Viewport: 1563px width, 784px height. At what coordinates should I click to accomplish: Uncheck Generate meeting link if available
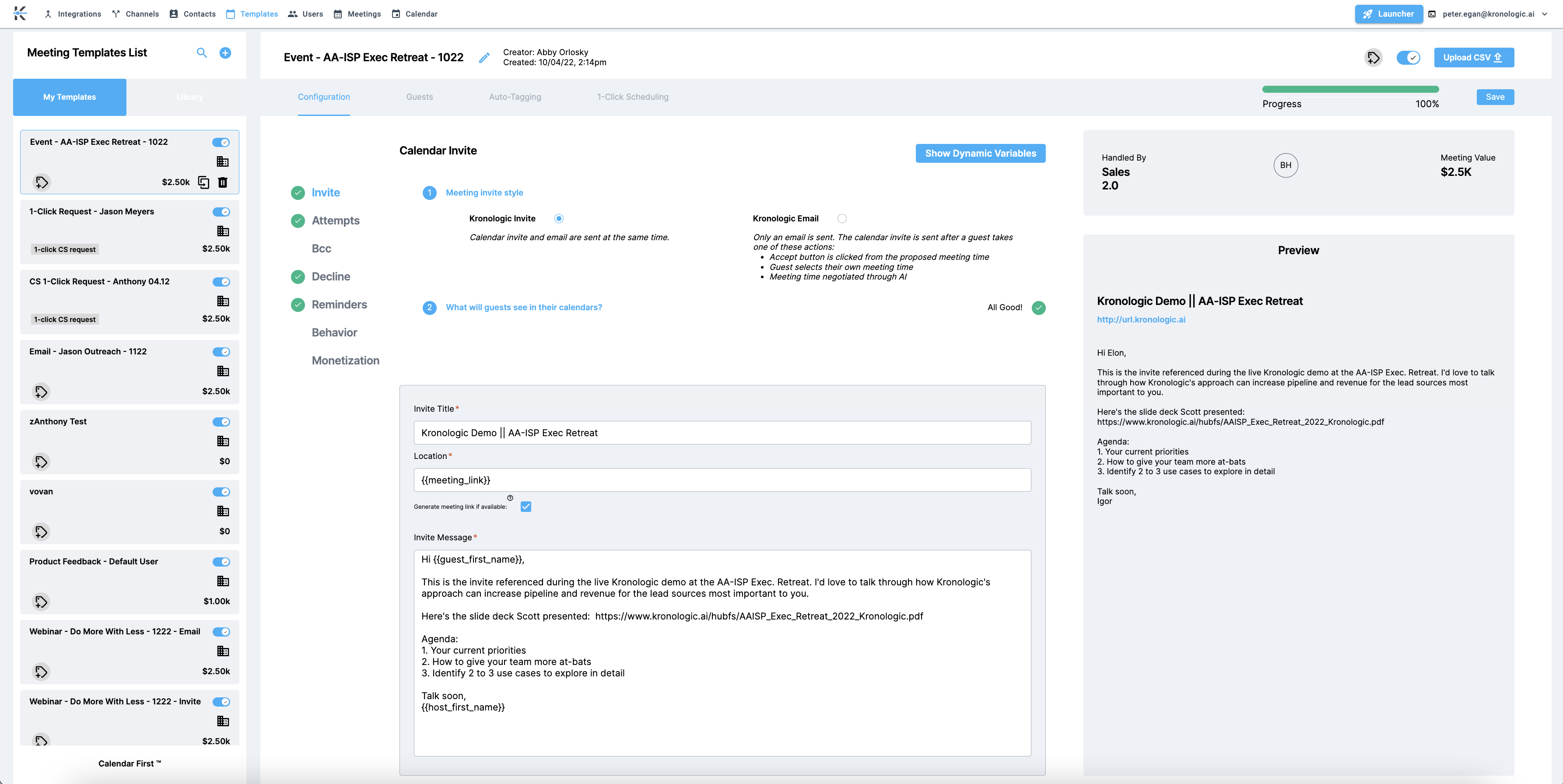click(x=526, y=507)
